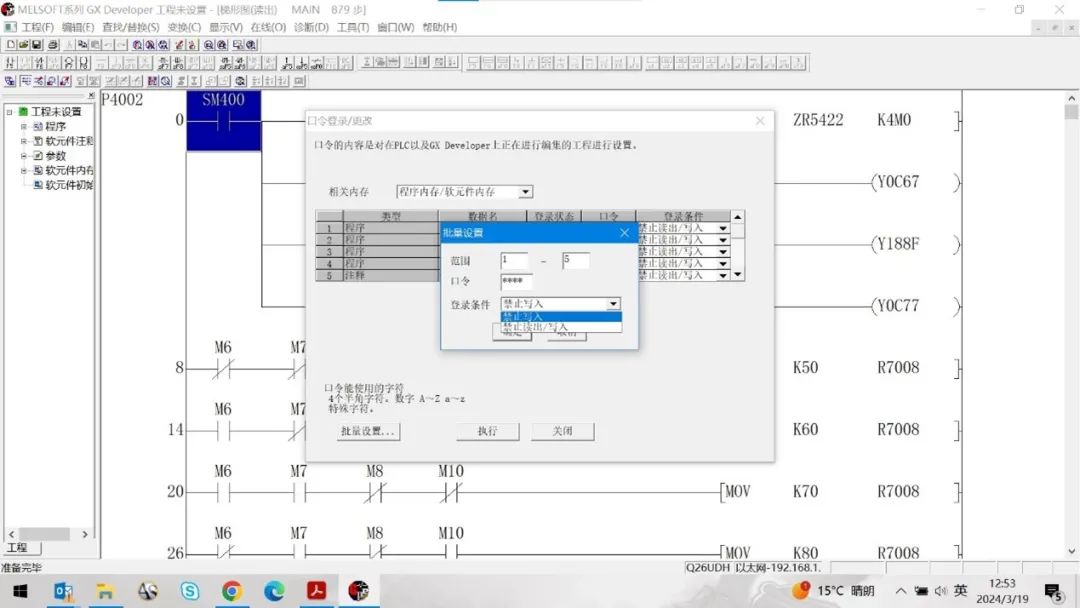Click the New Project toolbar icon

click(x=10, y=45)
